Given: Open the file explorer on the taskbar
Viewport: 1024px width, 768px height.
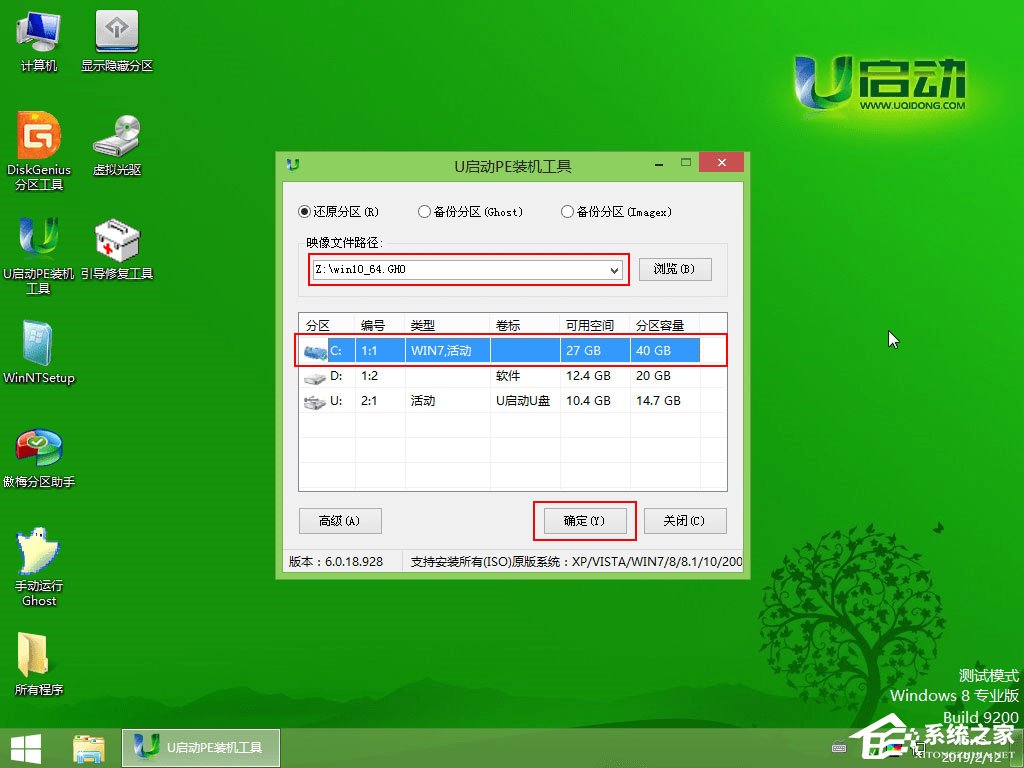Looking at the screenshot, I should pyautogui.click(x=88, y=750).
